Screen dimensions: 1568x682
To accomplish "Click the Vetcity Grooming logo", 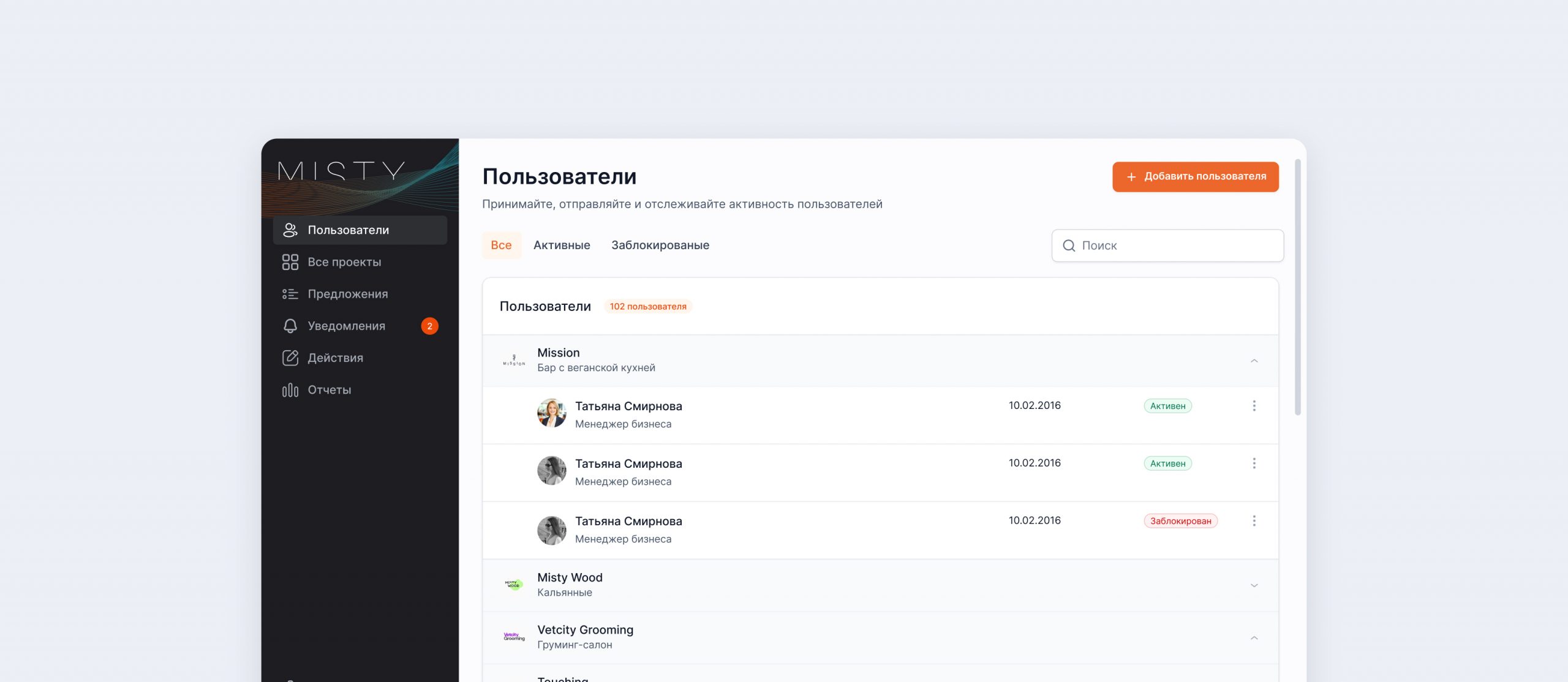I will 514,637.
